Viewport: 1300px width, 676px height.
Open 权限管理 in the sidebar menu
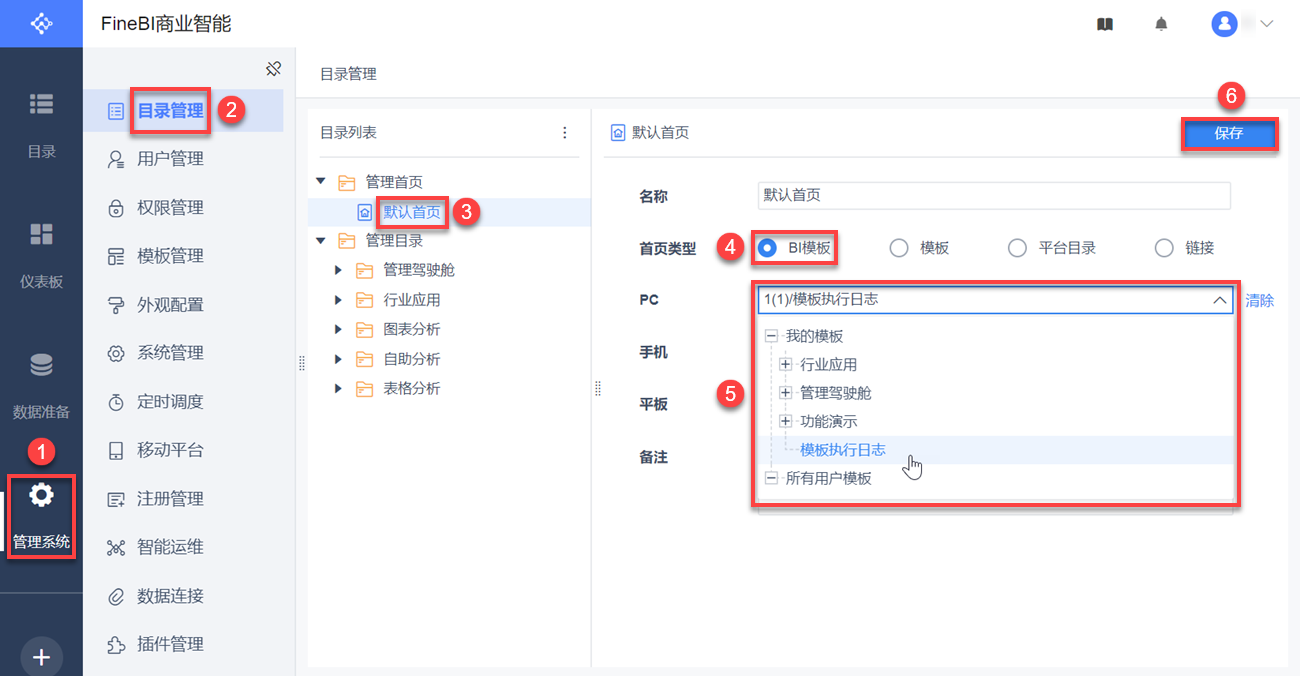click(x=170, y=208)
